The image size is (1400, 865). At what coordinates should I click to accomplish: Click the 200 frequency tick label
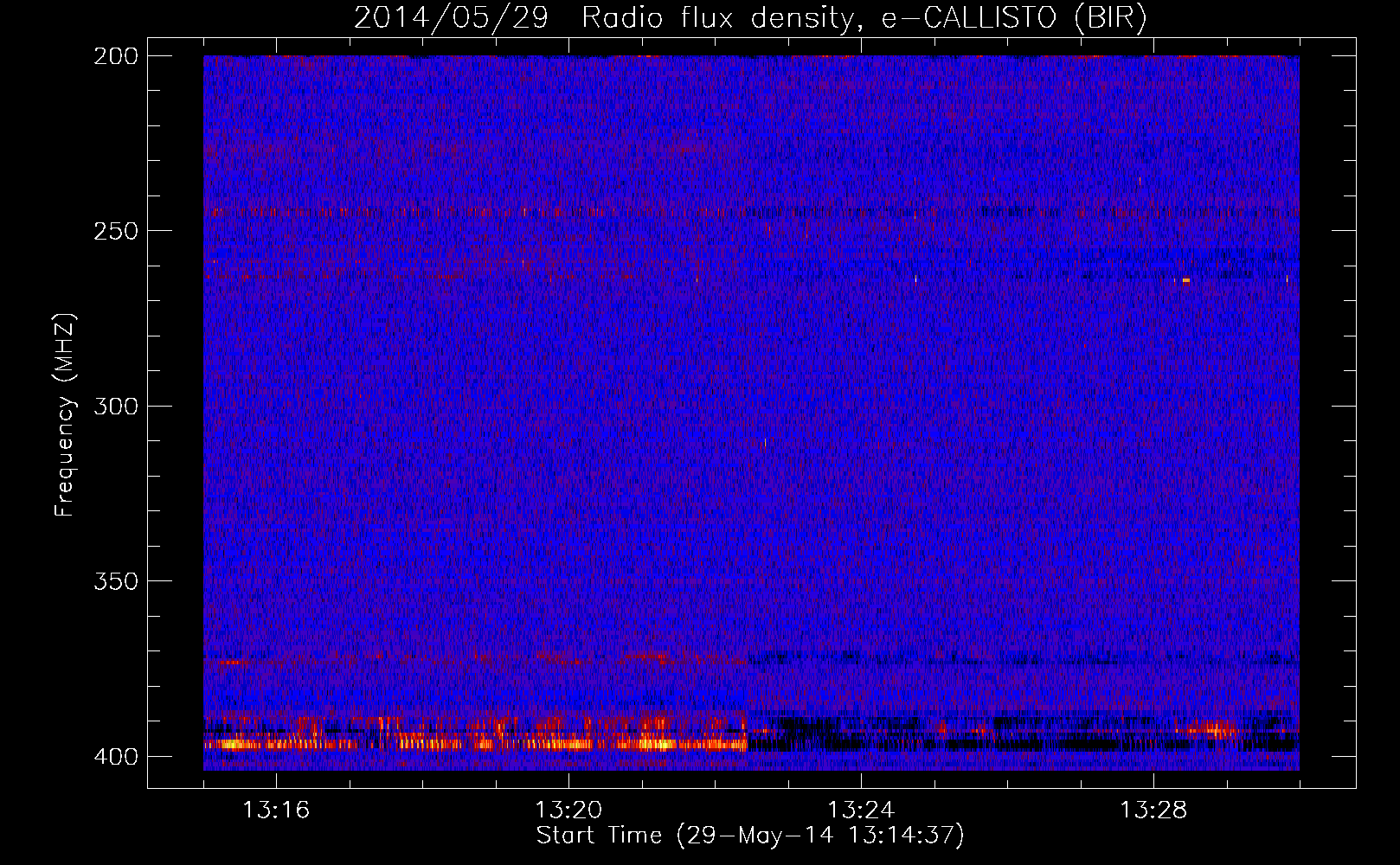point(116,56)
